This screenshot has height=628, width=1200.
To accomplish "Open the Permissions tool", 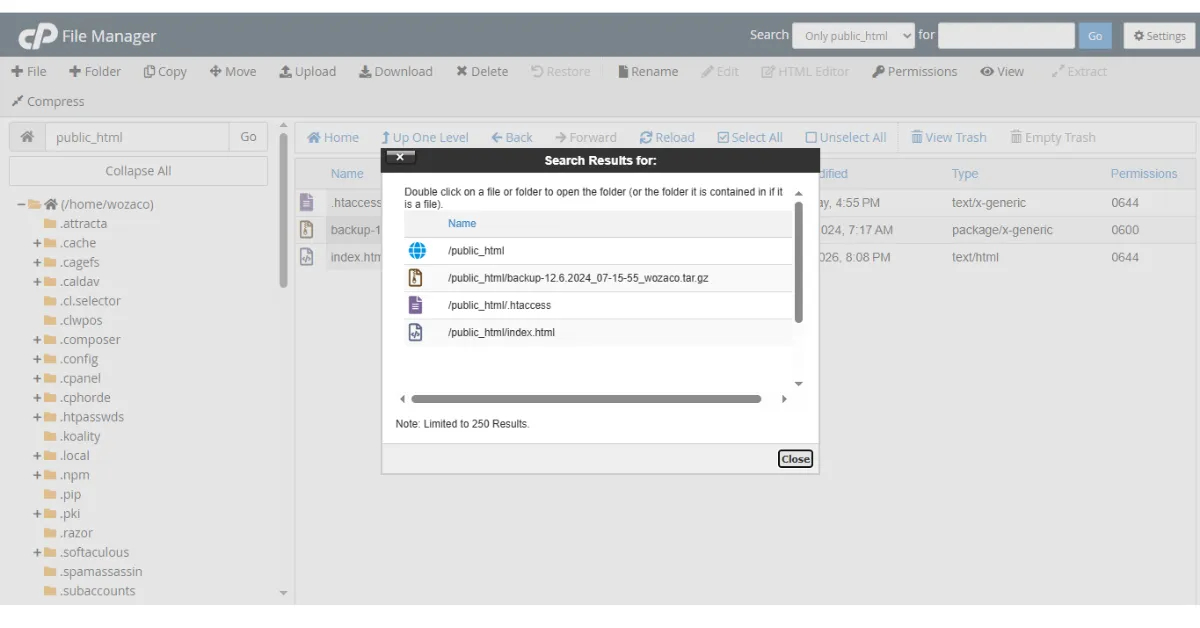I will (x=915, y=71).
